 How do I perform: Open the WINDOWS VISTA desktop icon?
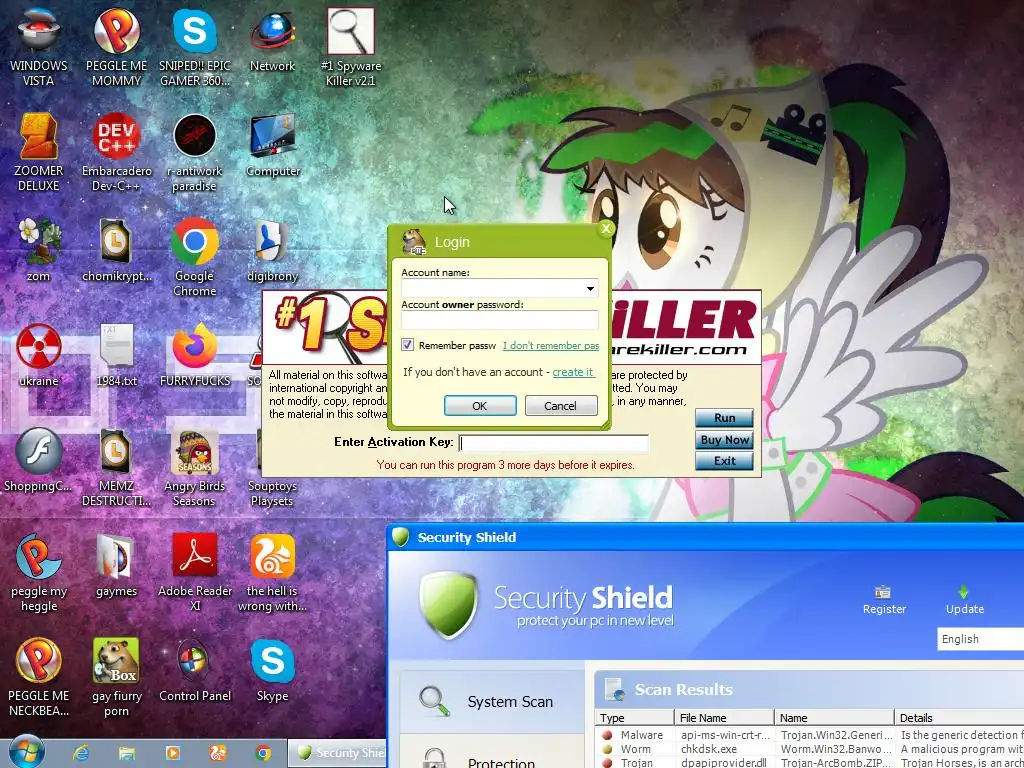point(39,48)
